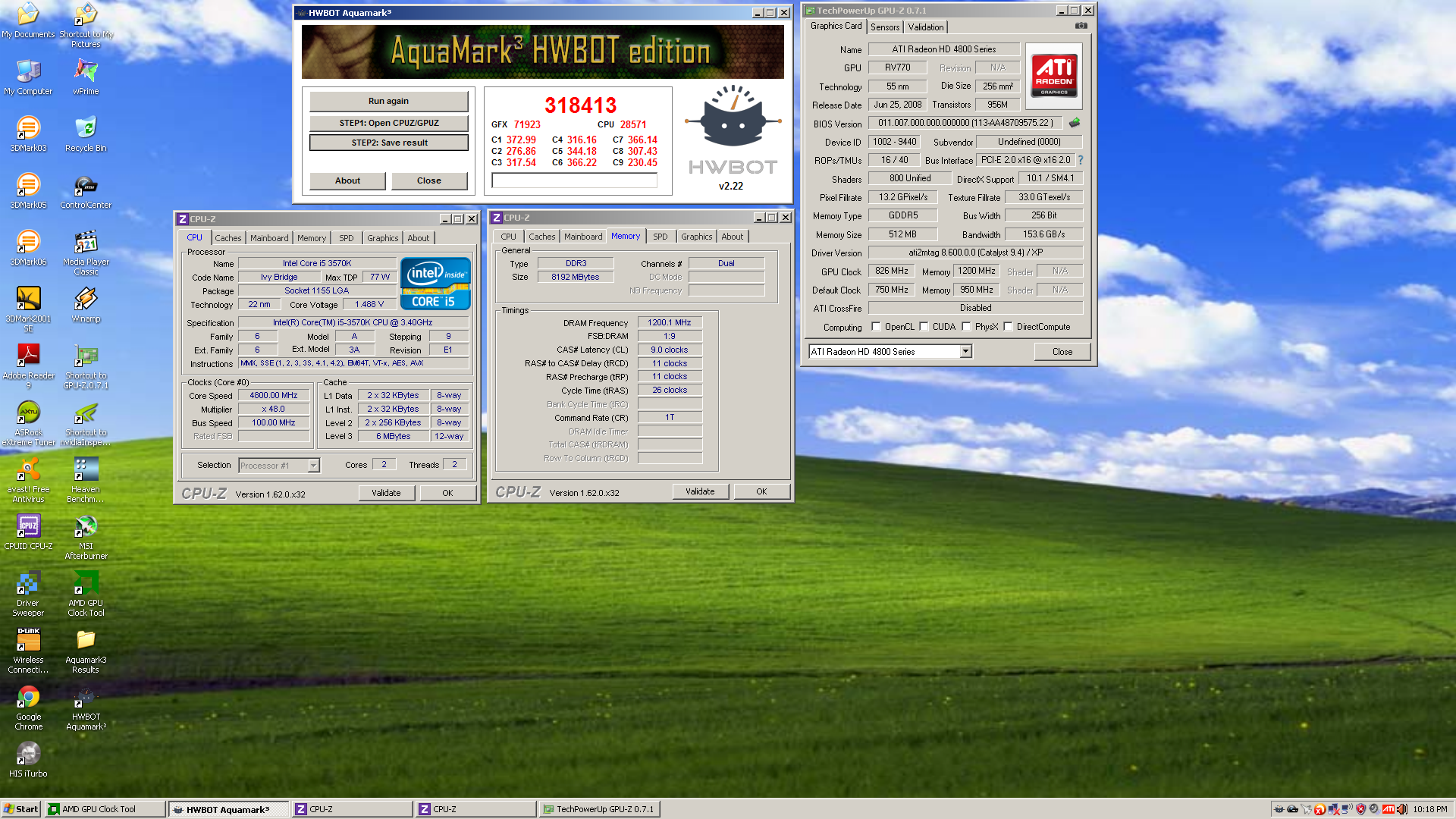This screenshot has height=819, width=1456.
Task: Launch 3DMark05 desktop shortcut
Action: [28, 190]
